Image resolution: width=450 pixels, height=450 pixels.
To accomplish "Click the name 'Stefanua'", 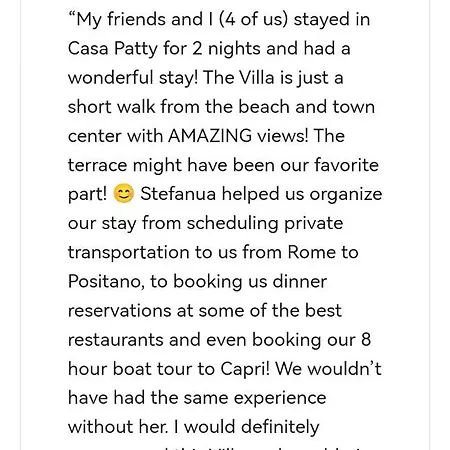I will pos(178,194).
